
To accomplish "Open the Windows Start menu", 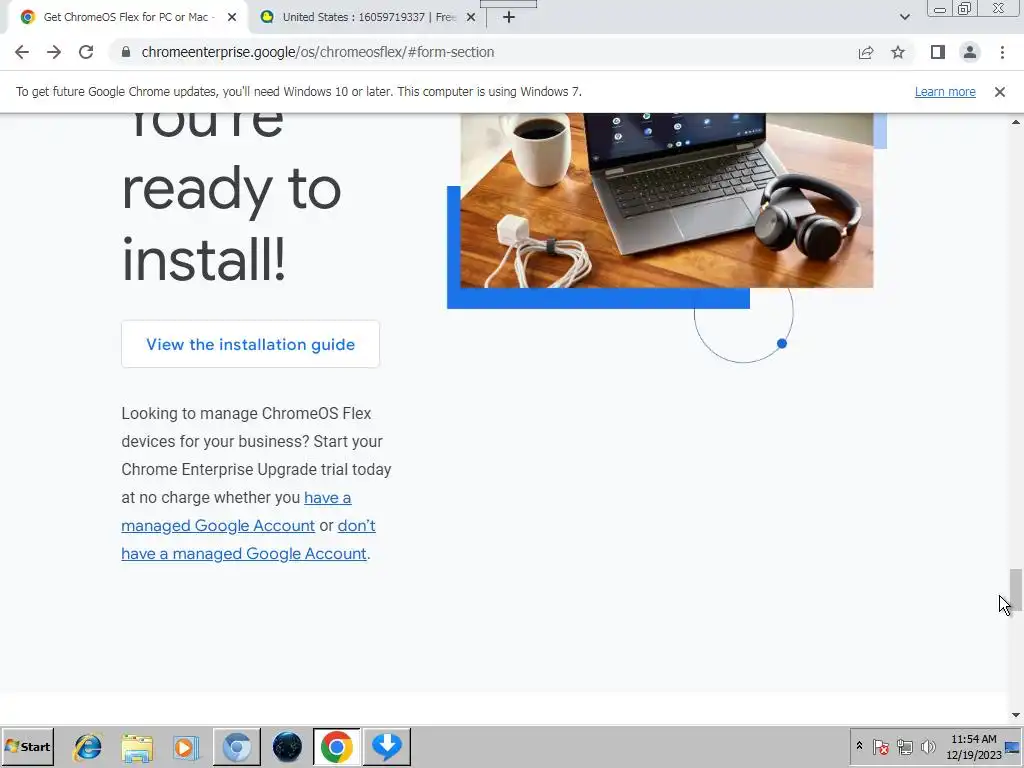I will coord(27,746).
